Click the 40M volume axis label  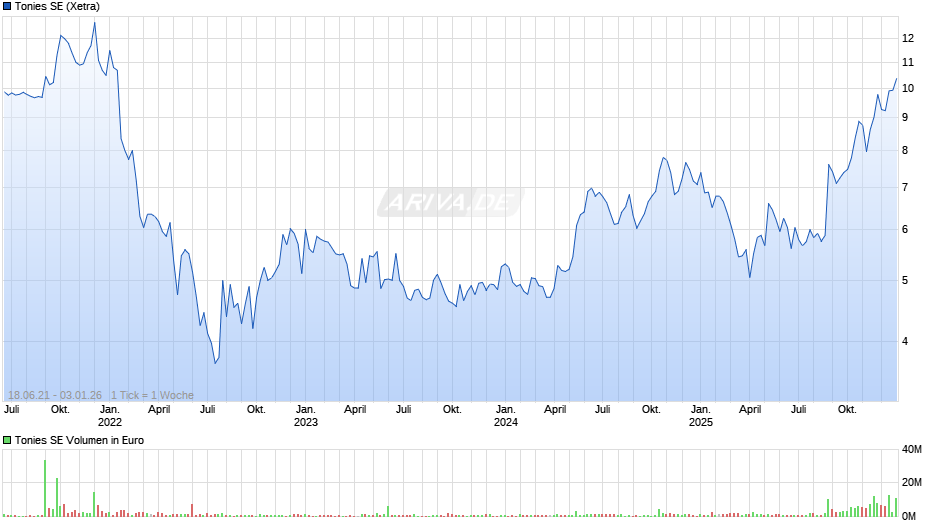[912, 450]
